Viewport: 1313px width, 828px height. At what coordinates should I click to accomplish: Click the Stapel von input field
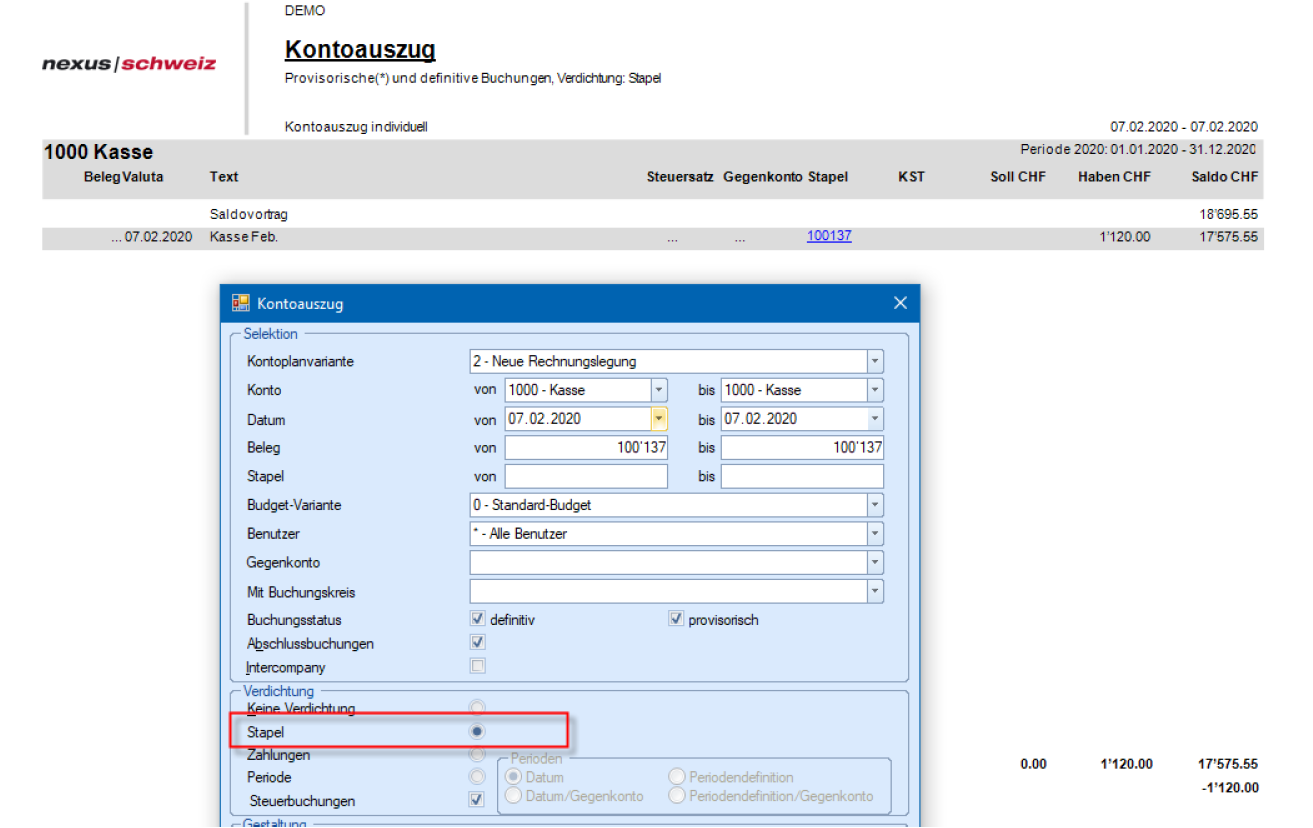(x=586, y=477)
